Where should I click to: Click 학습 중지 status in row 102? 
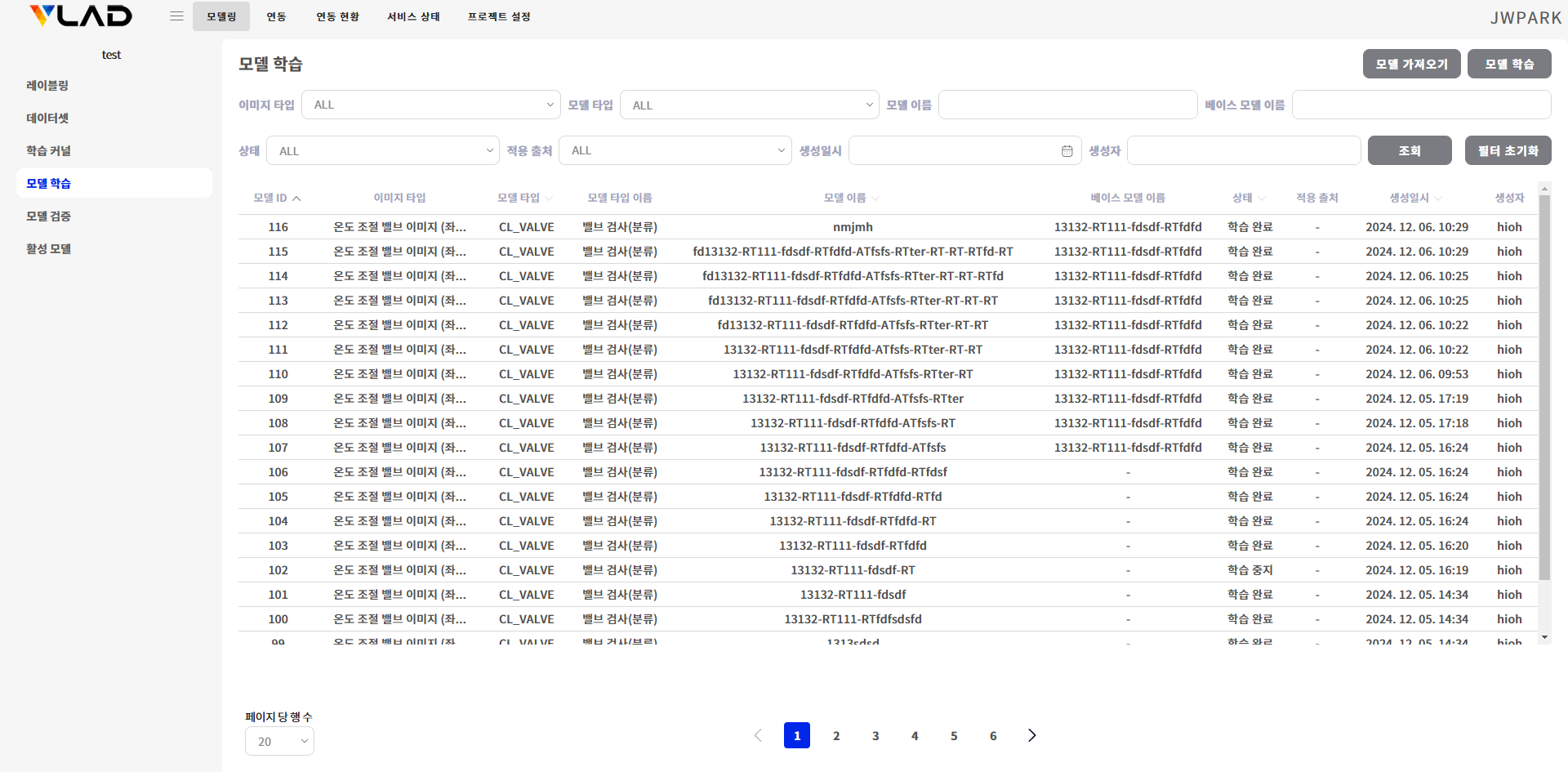coord(1250,570)
